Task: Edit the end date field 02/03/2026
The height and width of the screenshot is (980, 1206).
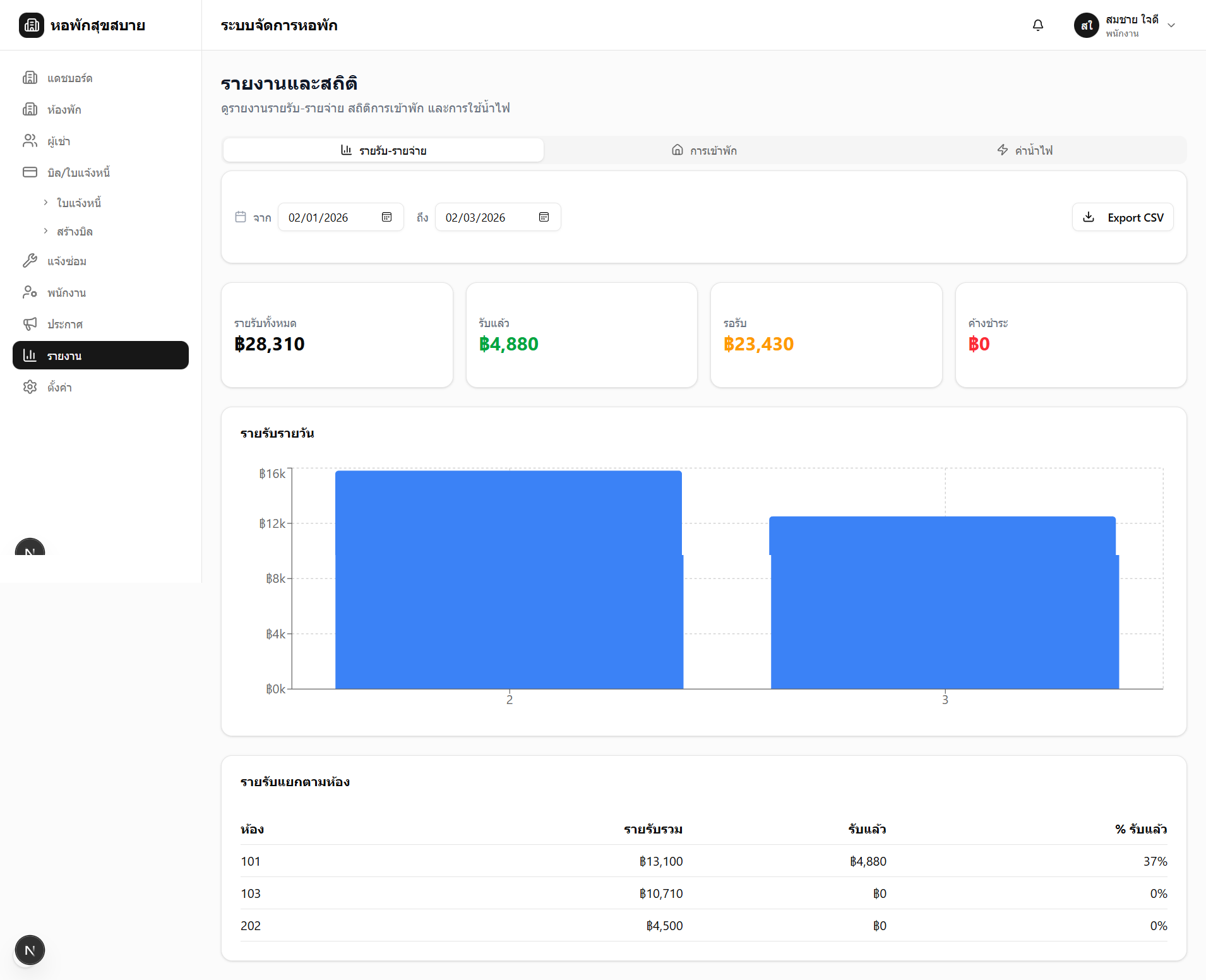Action: (x=498, y=217)
